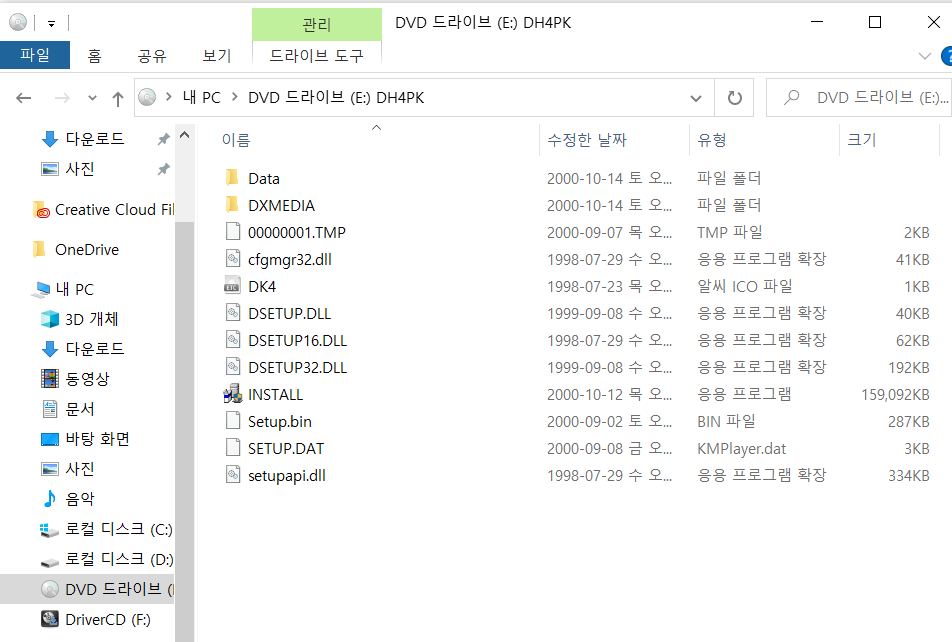
Task: Open OneDrive in the navigation pane
Action: 76,250
